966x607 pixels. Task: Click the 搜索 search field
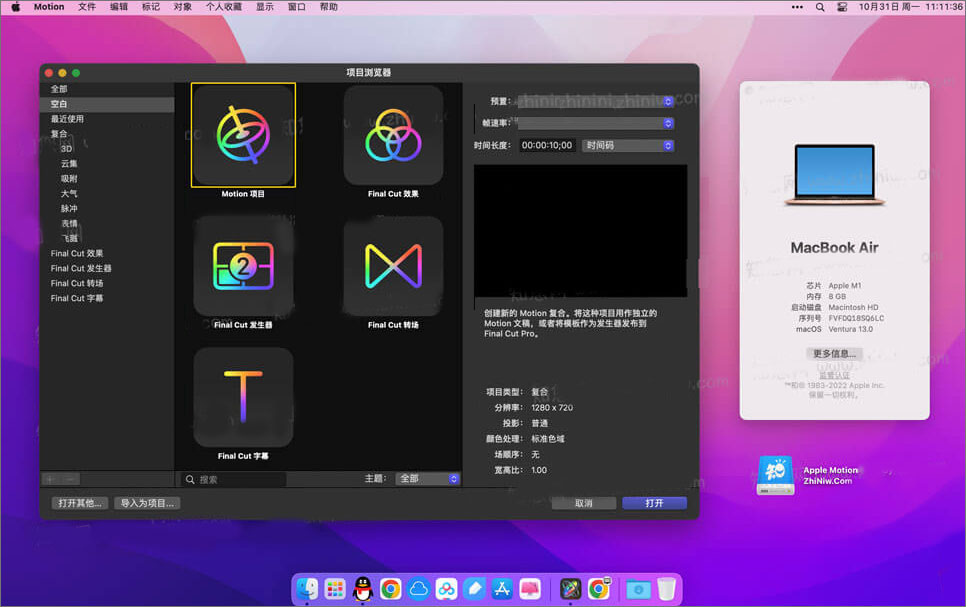pos(234,479)
